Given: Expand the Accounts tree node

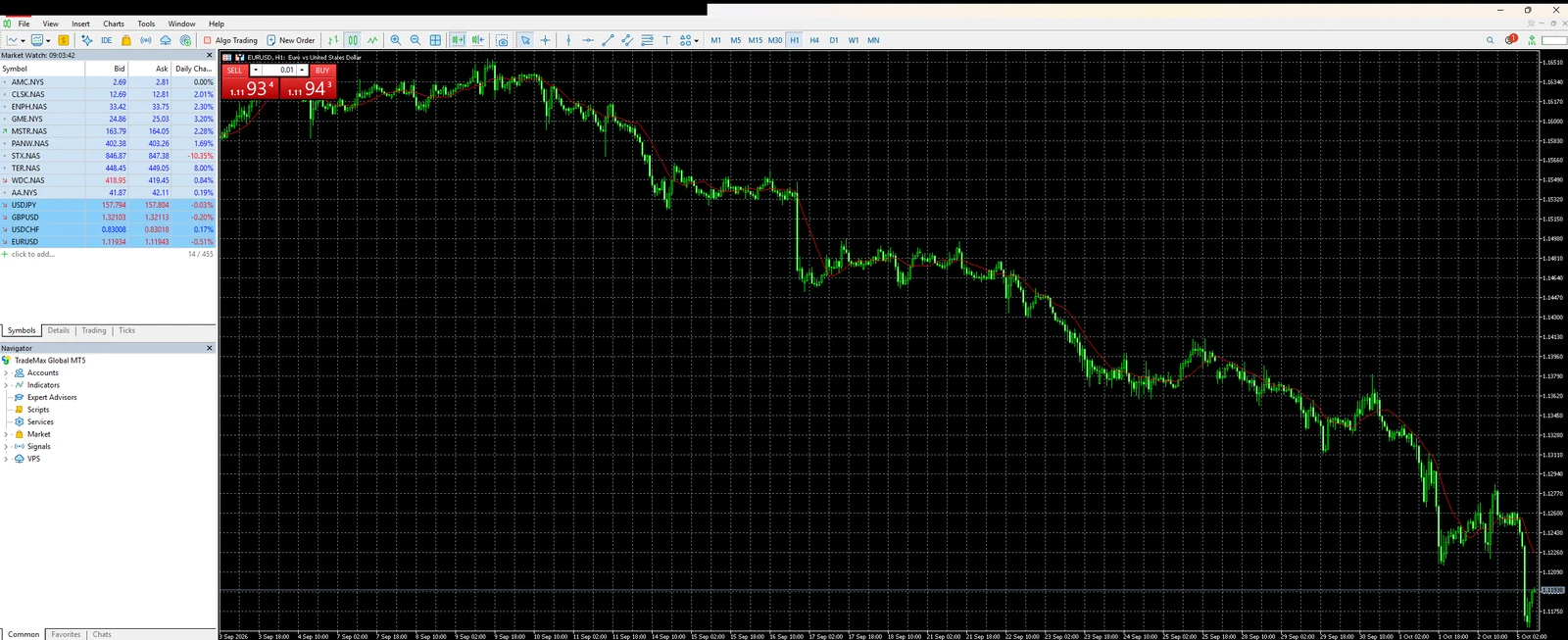Looking at the screenshot, I should coord(6,372).
